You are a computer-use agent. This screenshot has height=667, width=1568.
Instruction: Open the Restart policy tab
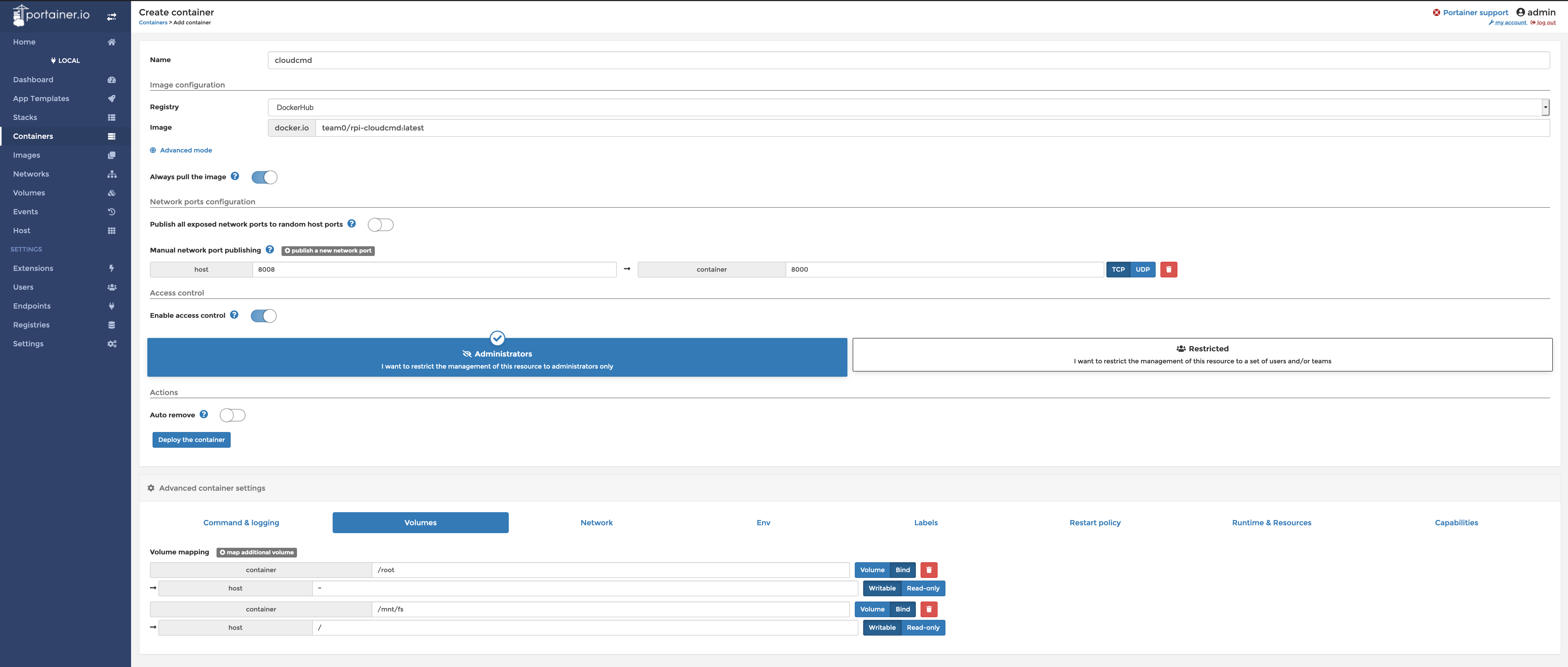1094,523
